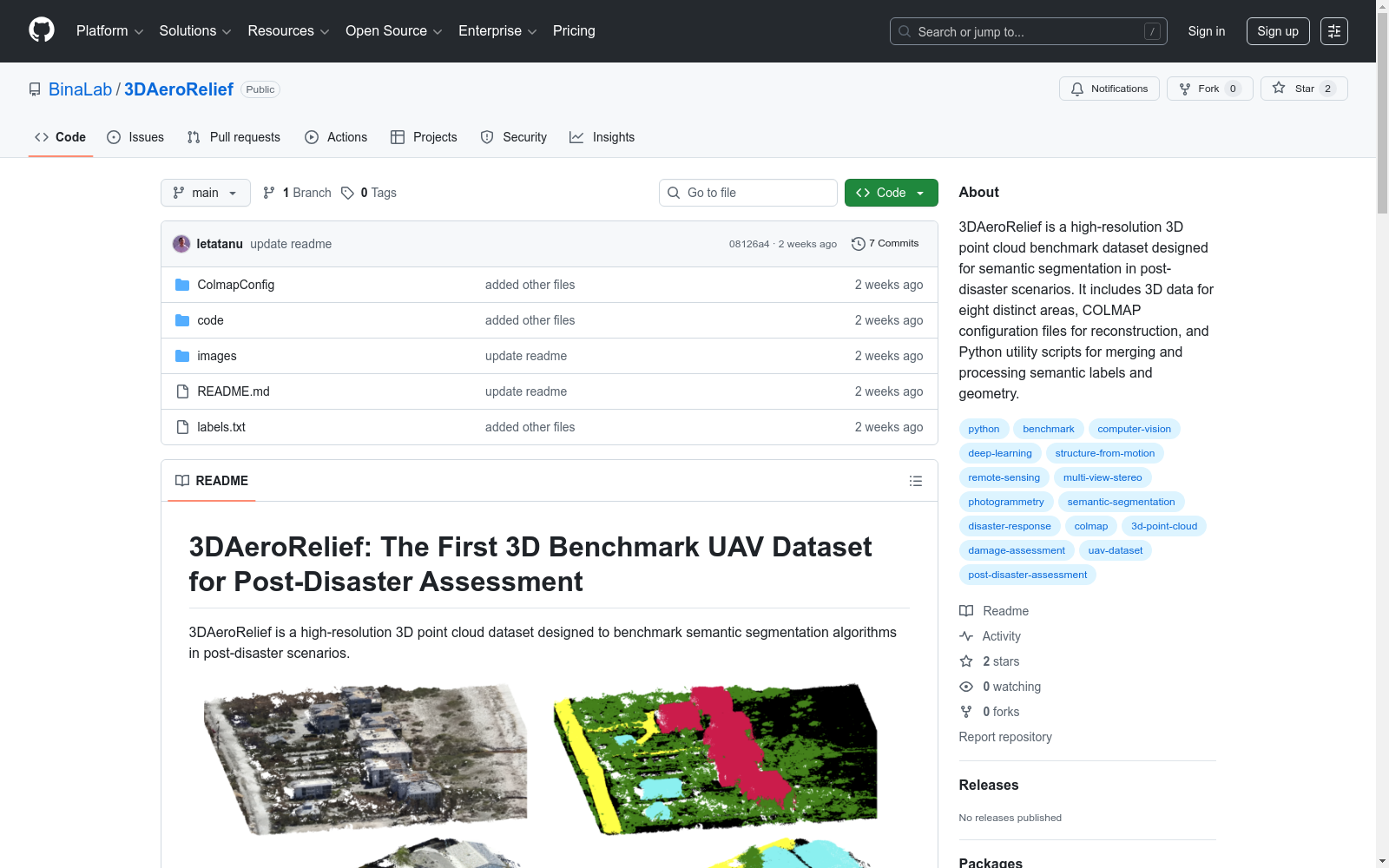Switch to the Pull requests tab
Screen dimensions: 1389x868
234,137
